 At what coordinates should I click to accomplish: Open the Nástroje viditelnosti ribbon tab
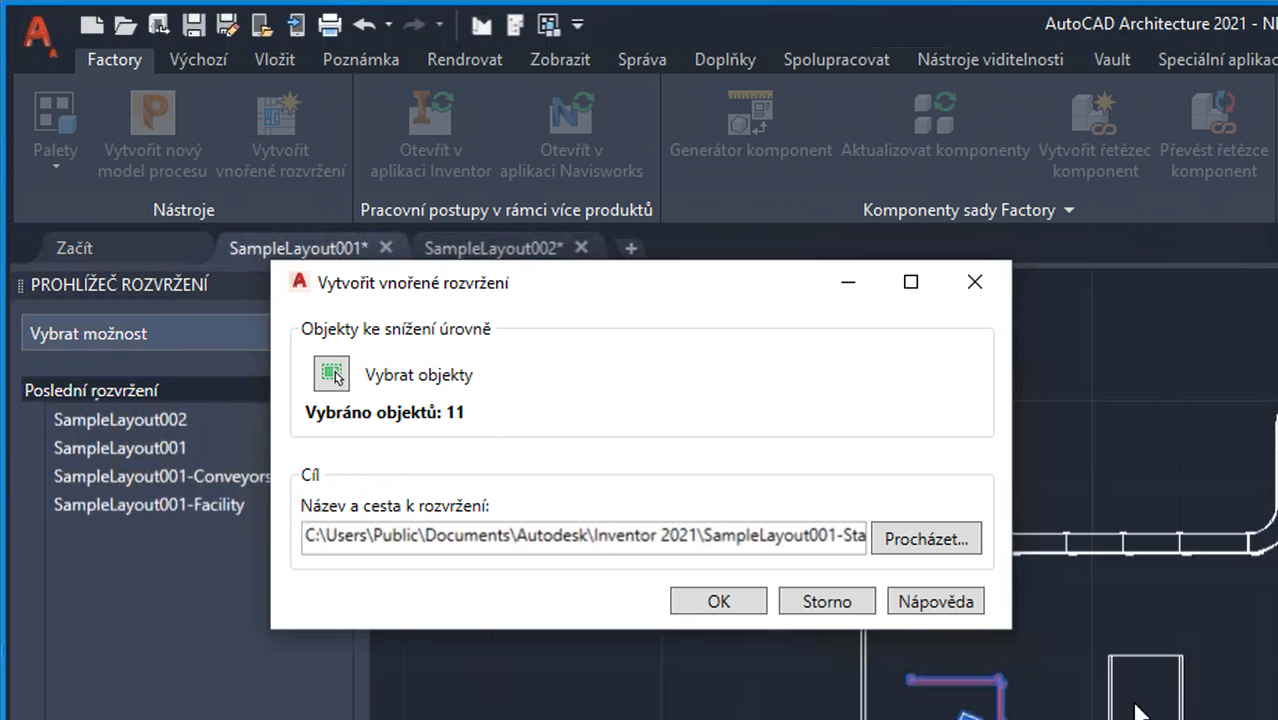coord(990,60)
